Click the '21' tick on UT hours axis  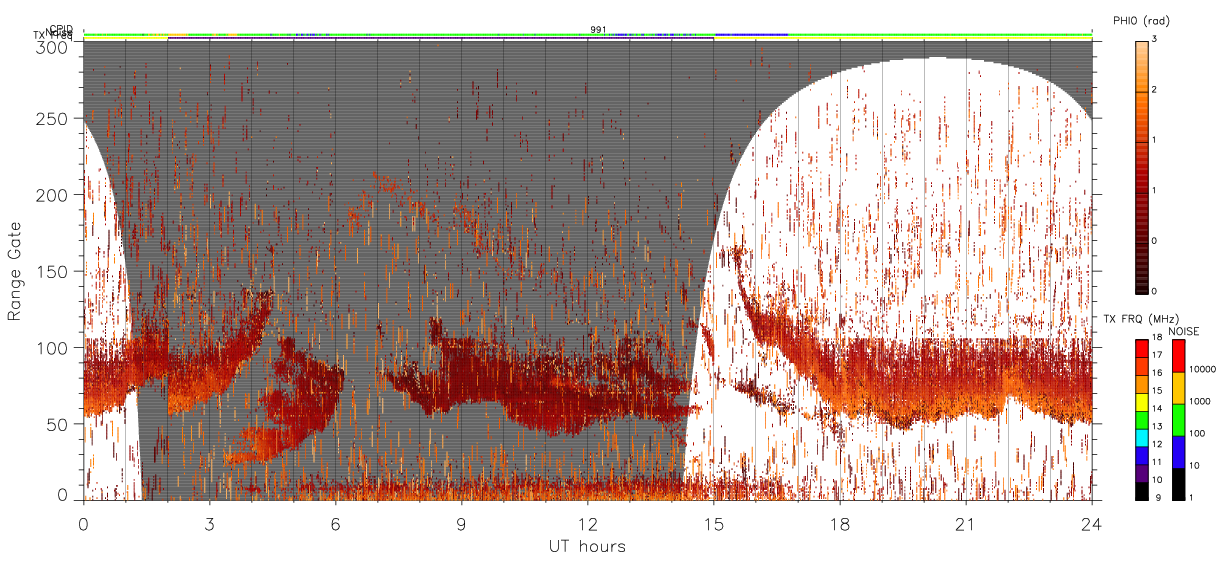(965, 523)
